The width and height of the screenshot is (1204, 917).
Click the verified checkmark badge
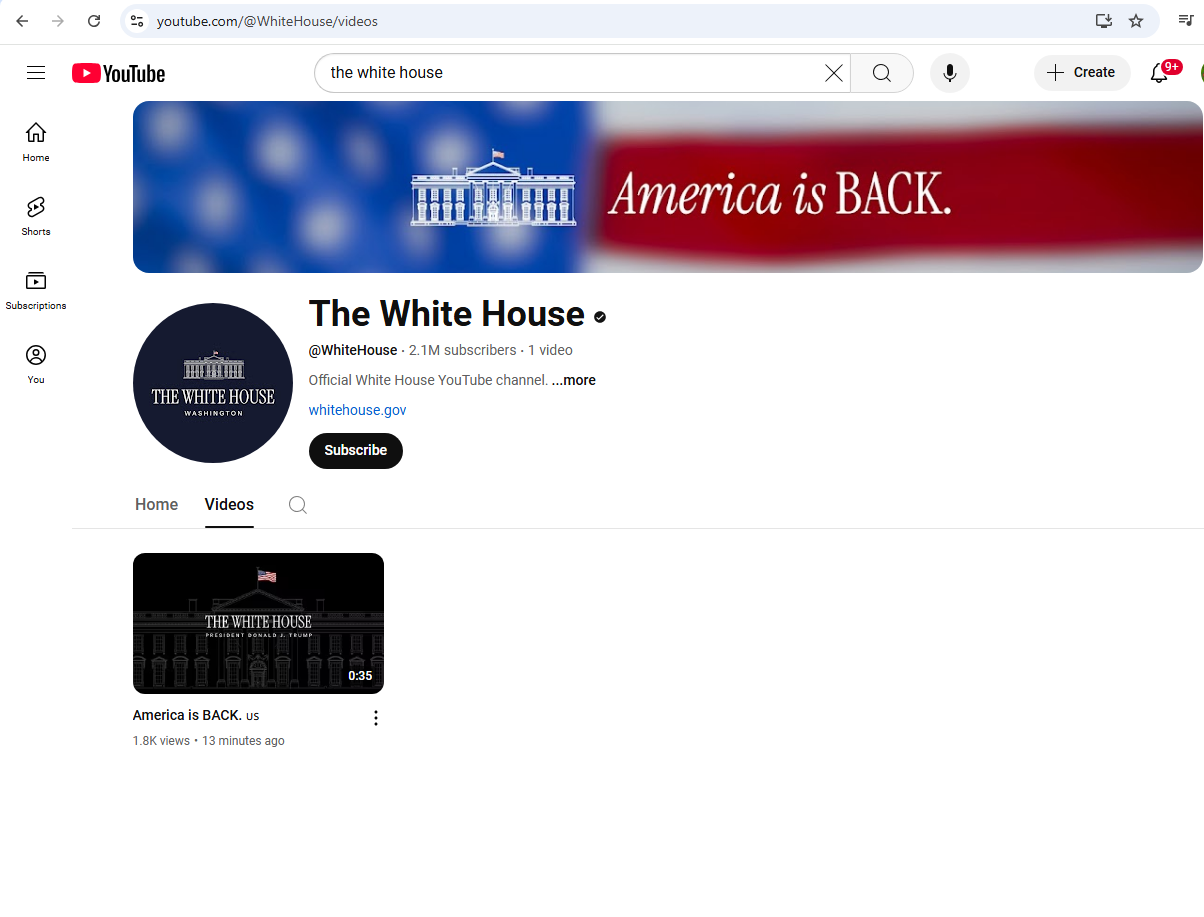600,317
